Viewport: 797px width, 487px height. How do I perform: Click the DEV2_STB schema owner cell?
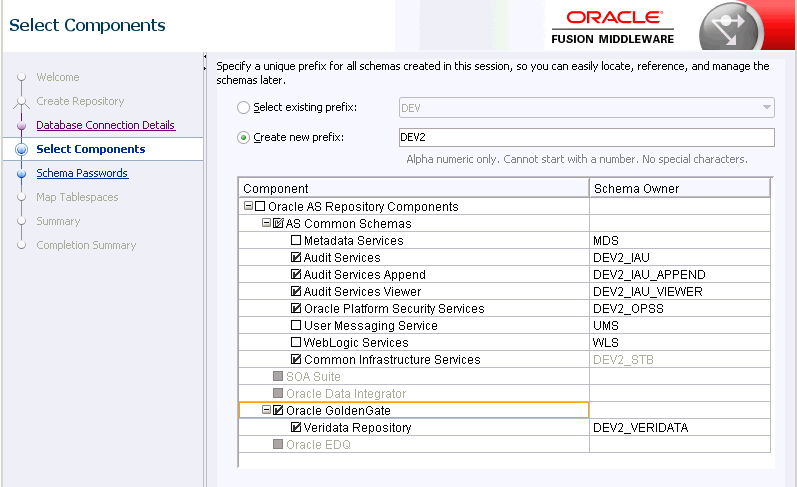click(x=680, y=359)
